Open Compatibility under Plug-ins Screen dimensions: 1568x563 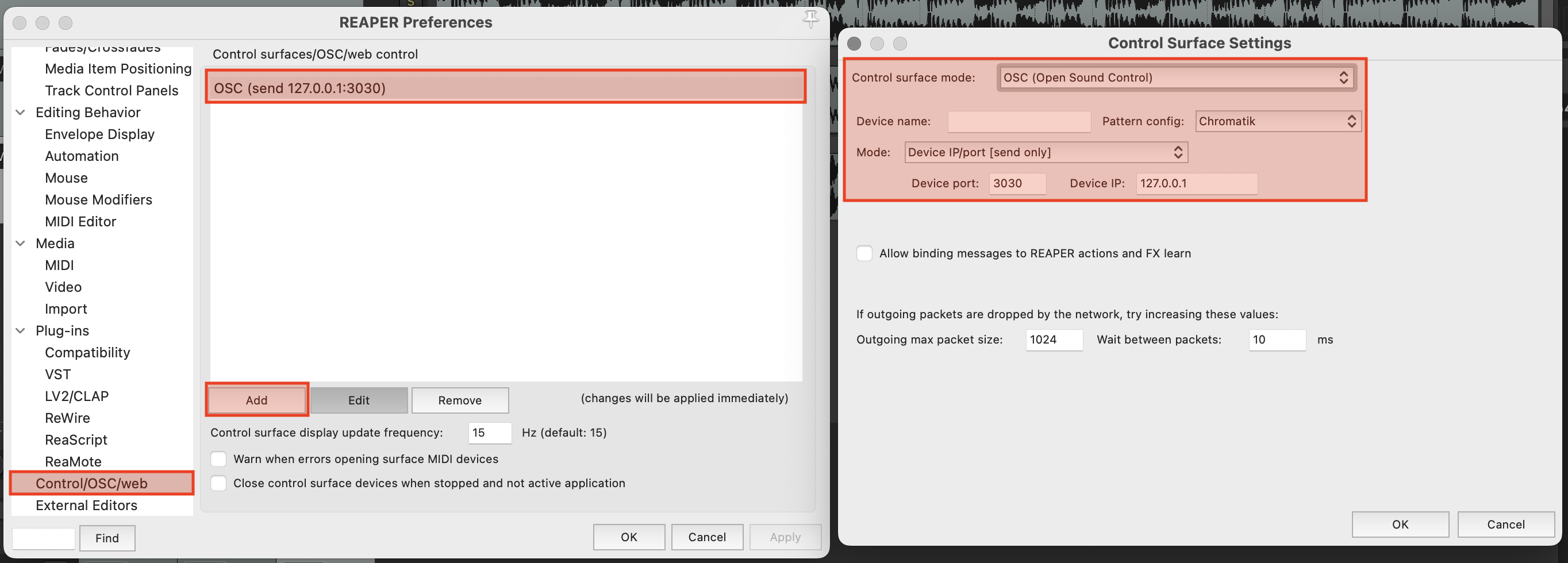87,353
